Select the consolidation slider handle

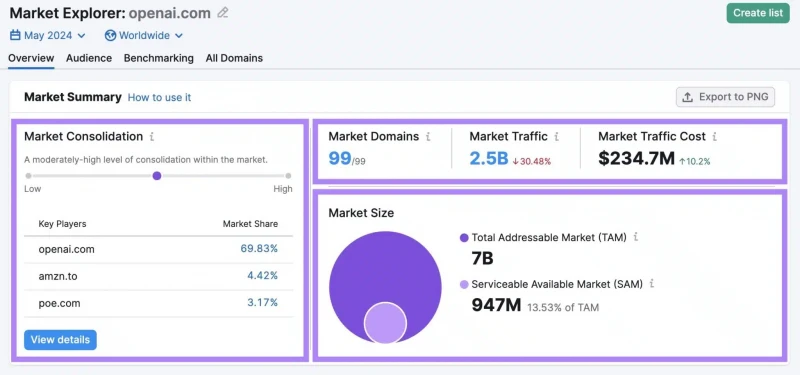tap(157, 176)
